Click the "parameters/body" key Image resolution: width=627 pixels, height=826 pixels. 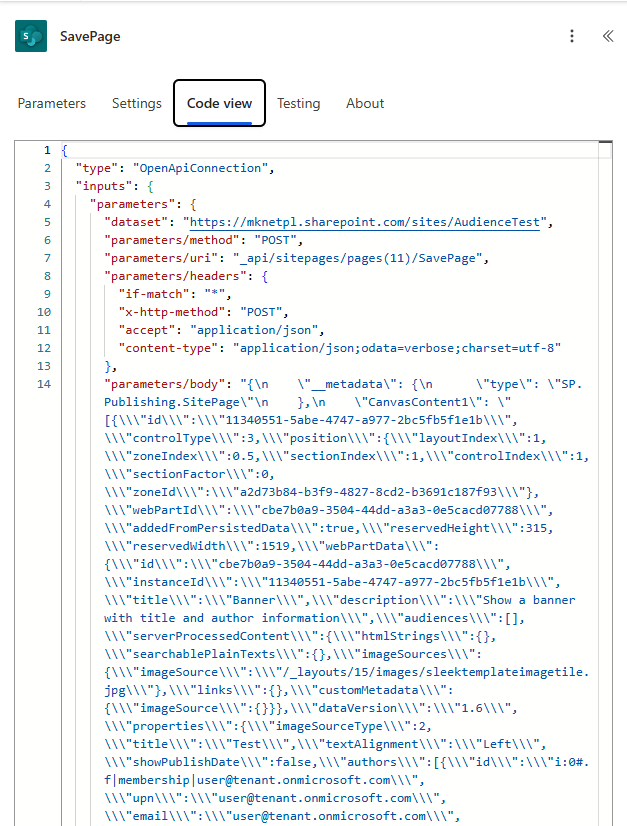pyautogui.click(x=168, y=384)
